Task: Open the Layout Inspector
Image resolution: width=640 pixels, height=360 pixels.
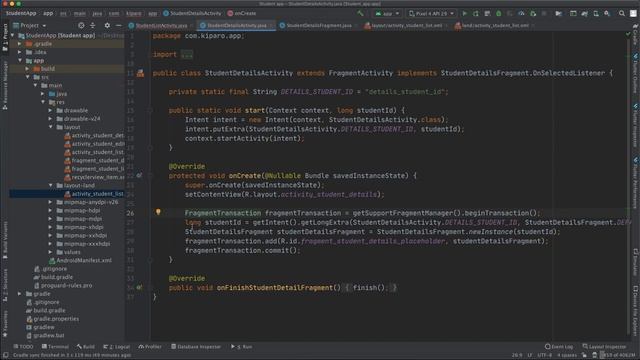Action: pos(604,347)
